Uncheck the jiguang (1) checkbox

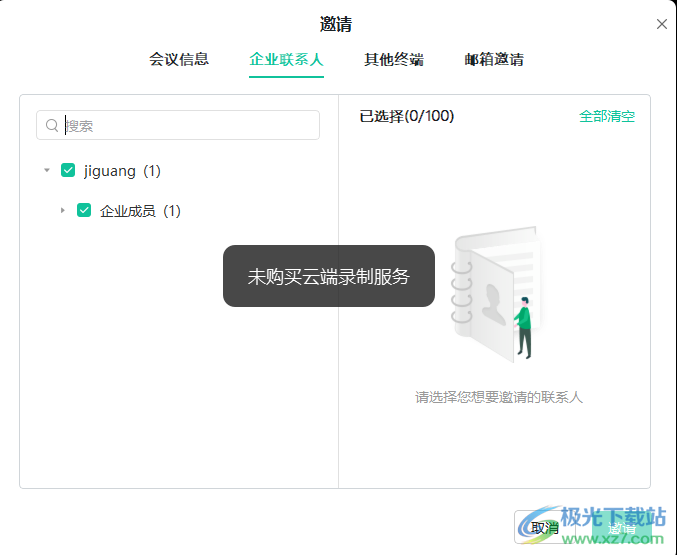[x=68, y=171]
